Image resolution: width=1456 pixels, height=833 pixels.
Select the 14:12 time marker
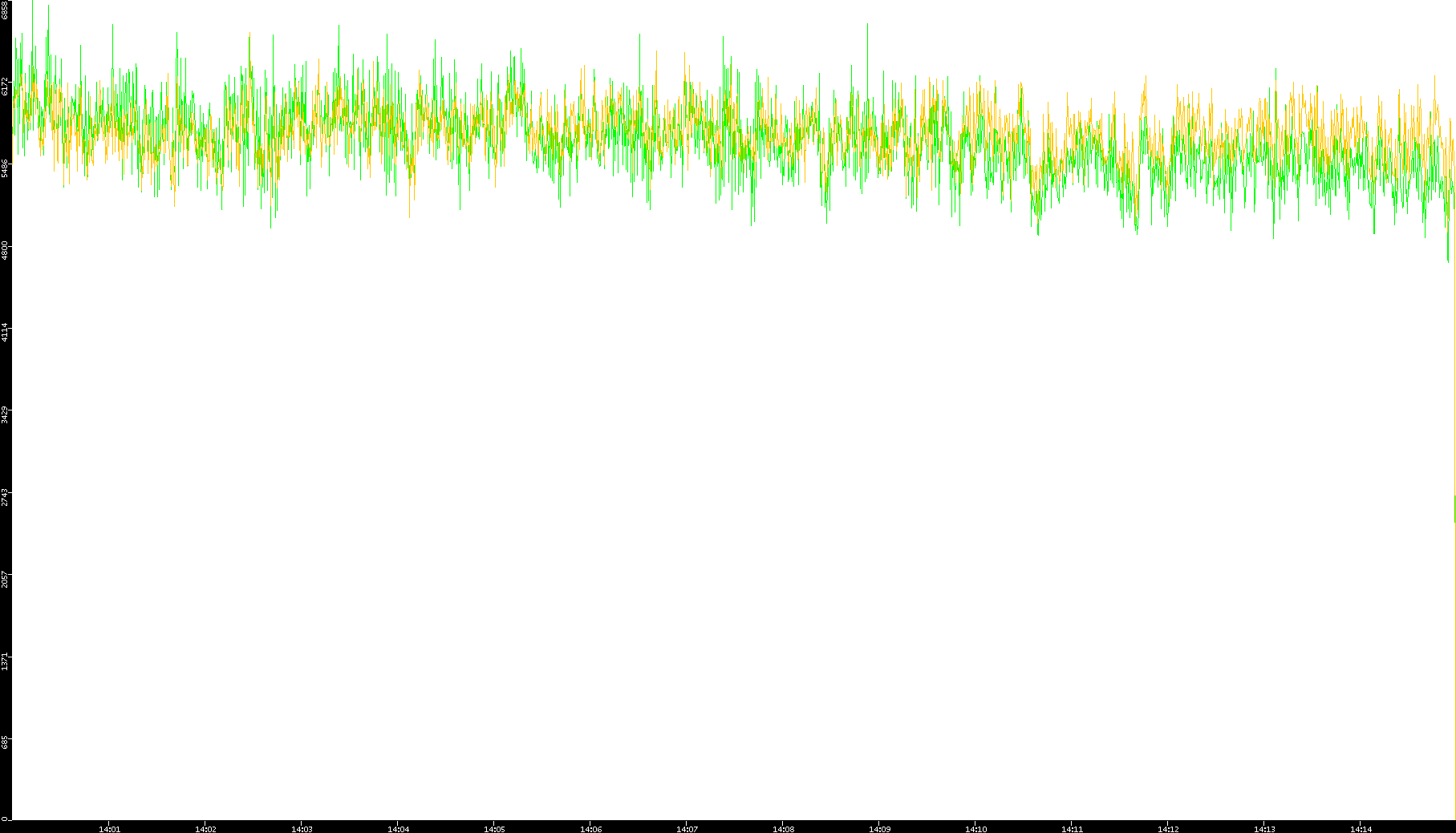(1168, 828)
